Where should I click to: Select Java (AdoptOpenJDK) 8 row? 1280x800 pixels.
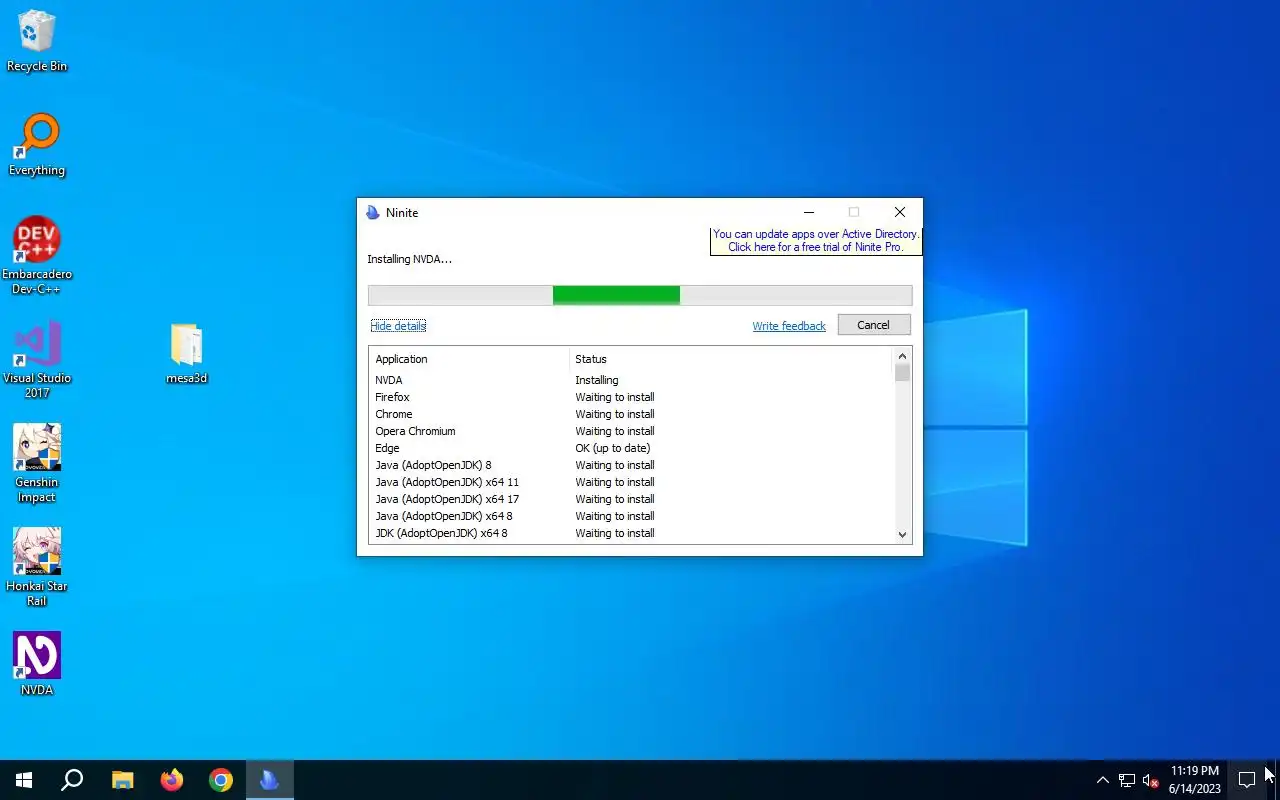(x=631, y=465)
